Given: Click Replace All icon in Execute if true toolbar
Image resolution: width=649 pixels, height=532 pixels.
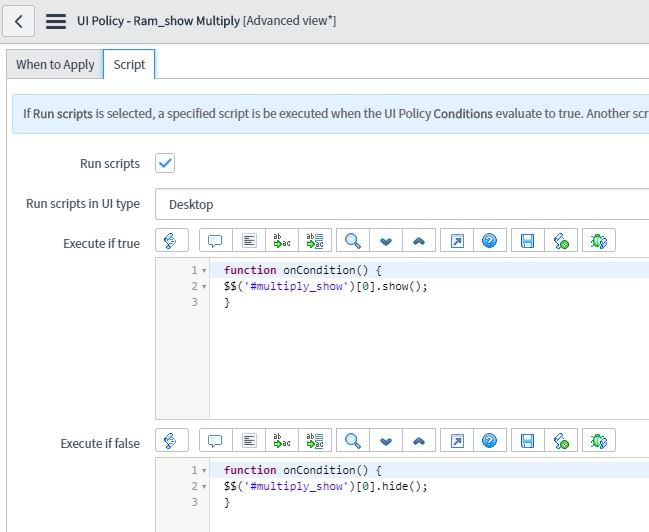Looking at the screenshot, I should (315, 241).
